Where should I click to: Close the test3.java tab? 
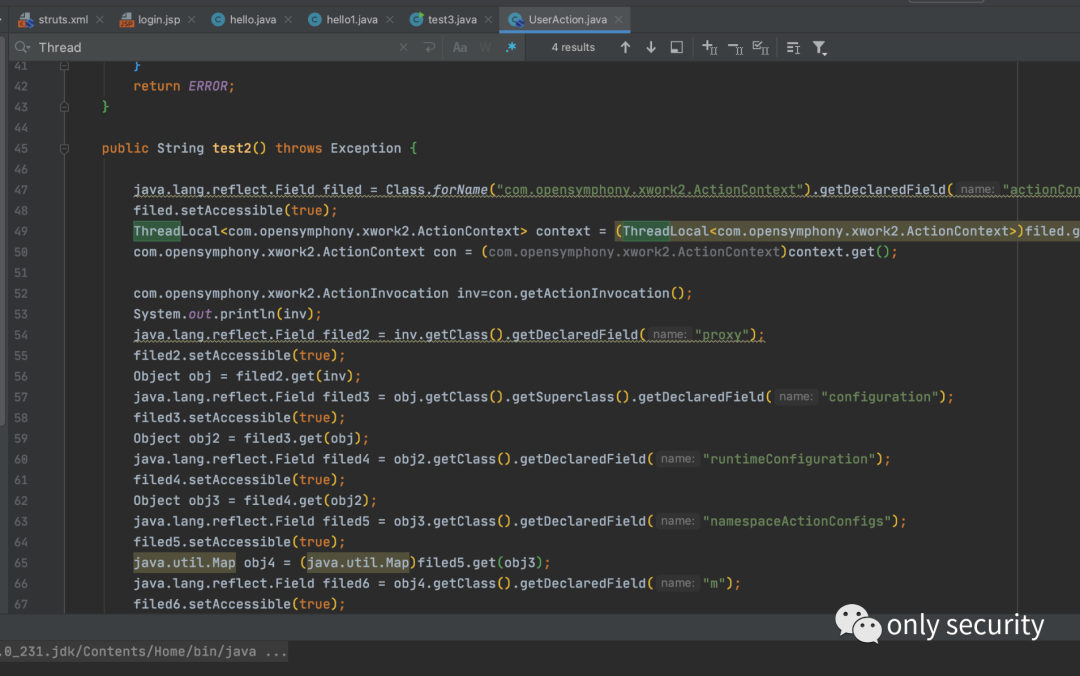tap(488, 19)
